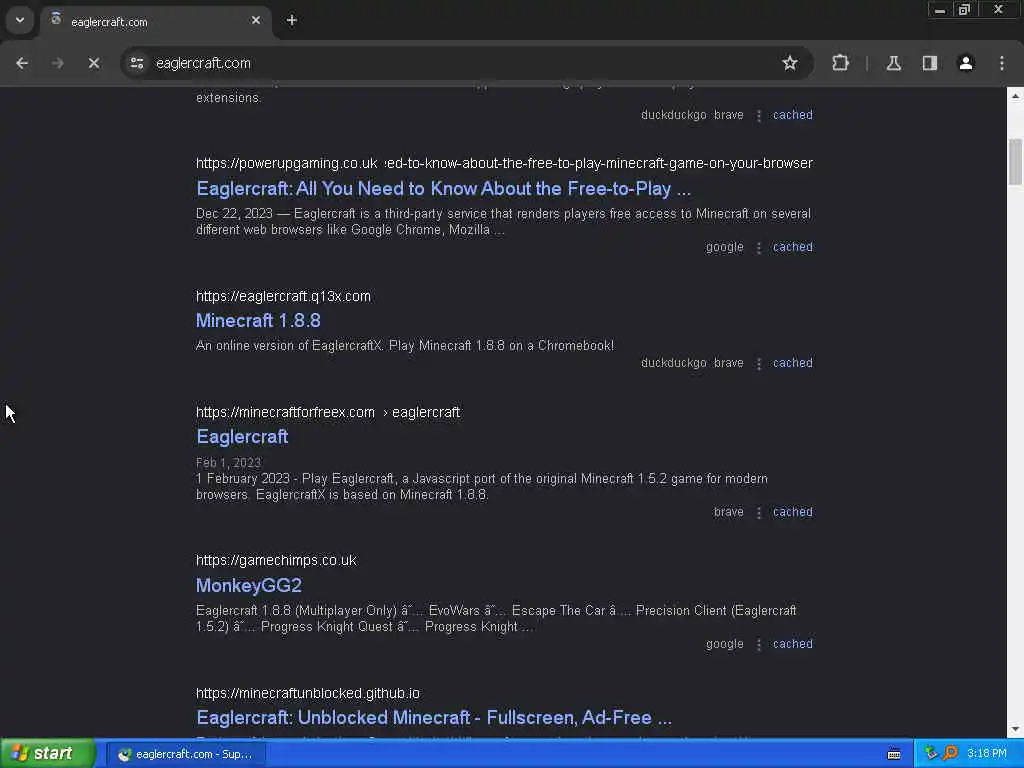Toggle the side panel icon
This screenshot has height=768, width=1024.
pyautogui.click(x=929, y=63)
